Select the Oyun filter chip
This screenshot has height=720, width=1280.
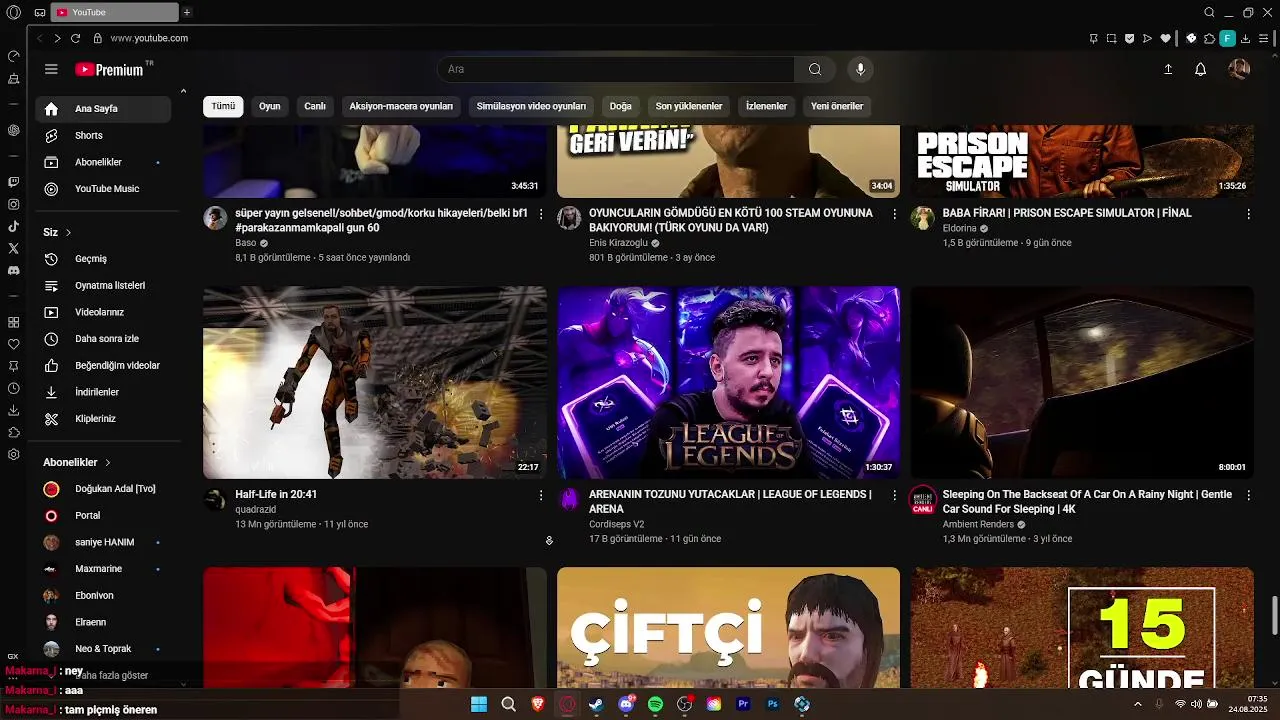pyautogui.click(x=270, y=106)
